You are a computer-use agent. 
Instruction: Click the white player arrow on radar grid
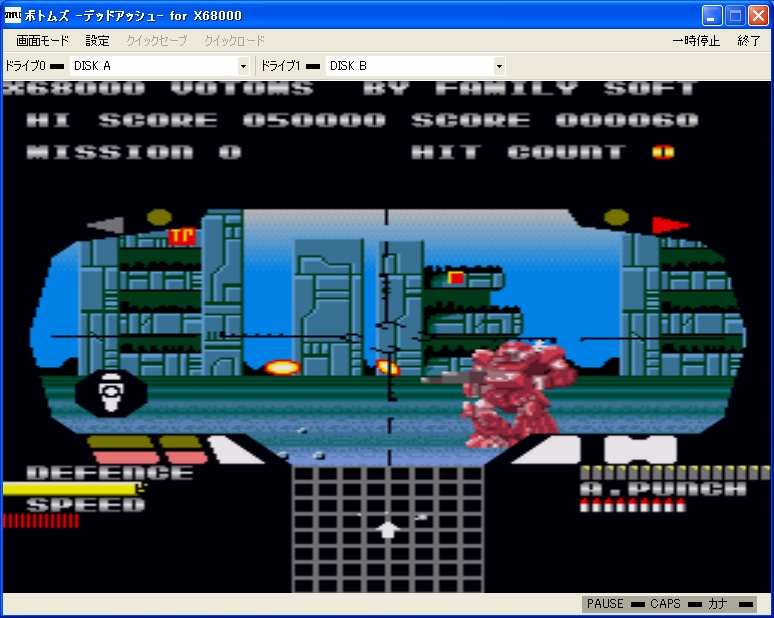click(x=388, y=529)
